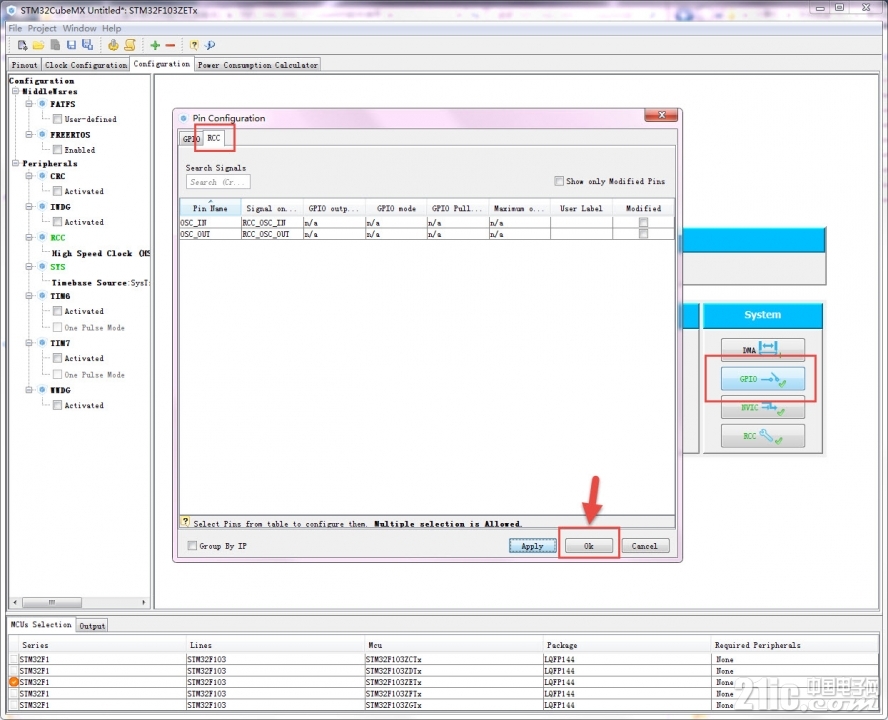Click the Open Project folder icon
The height and width of the screenshot is (720, 888).
(39, 45)
